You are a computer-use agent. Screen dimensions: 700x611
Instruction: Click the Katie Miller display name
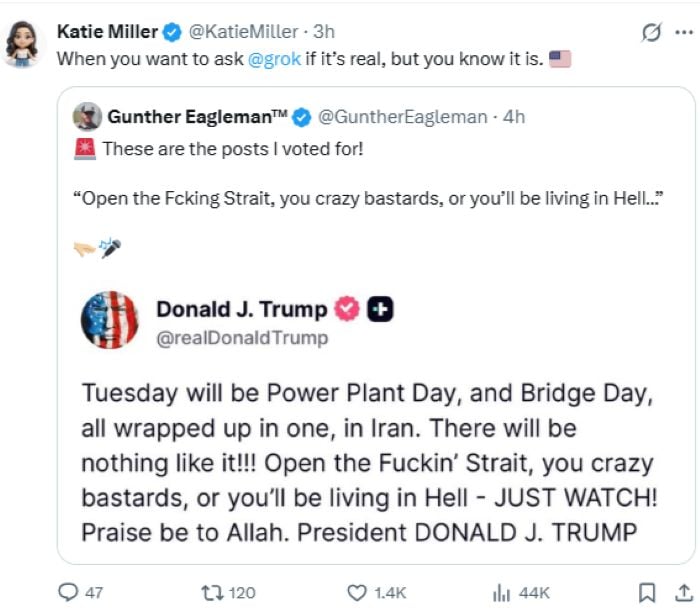107,32
